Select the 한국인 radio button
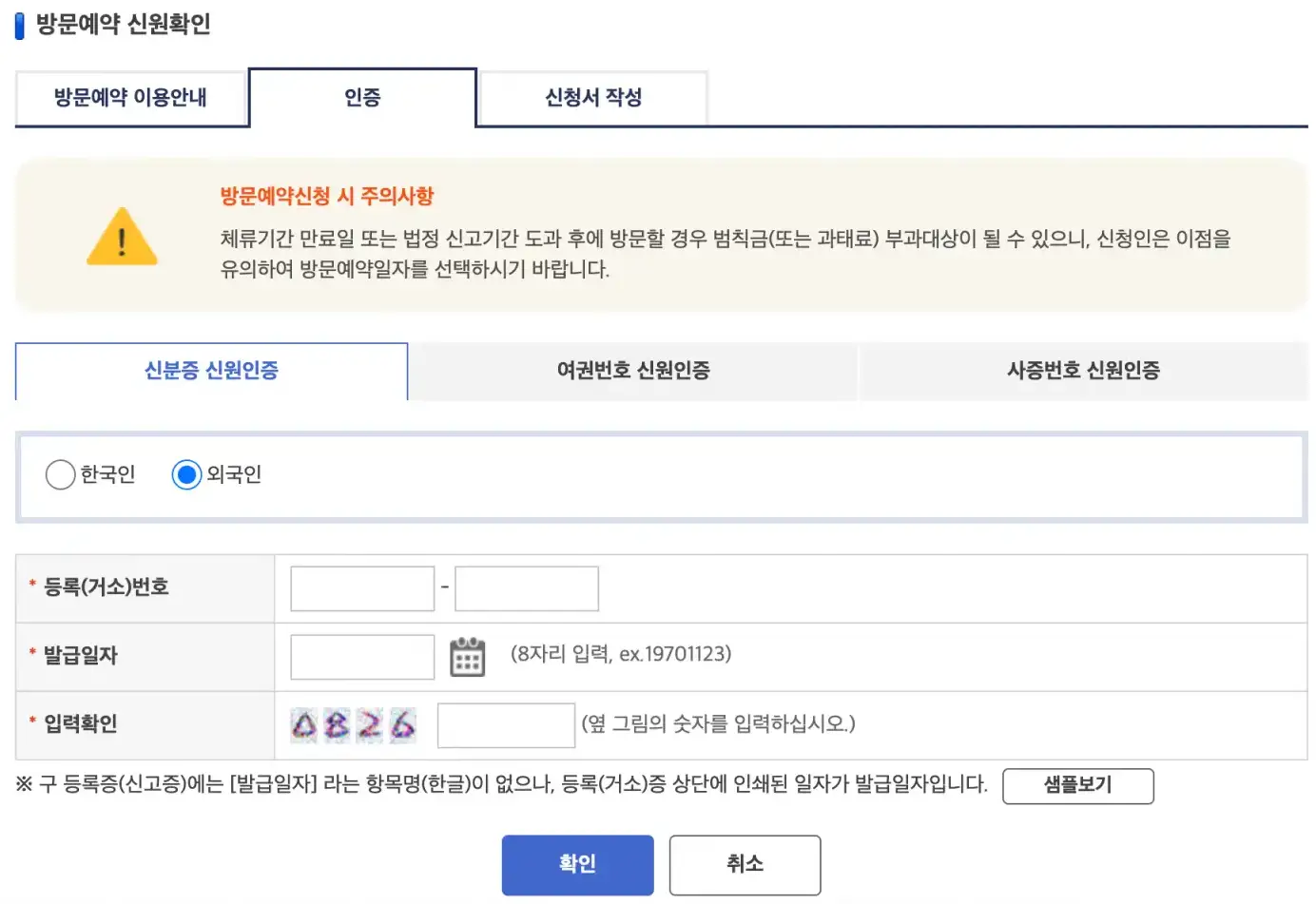Viewport: 1316px width, 904px height. click(x=60, y=474)
